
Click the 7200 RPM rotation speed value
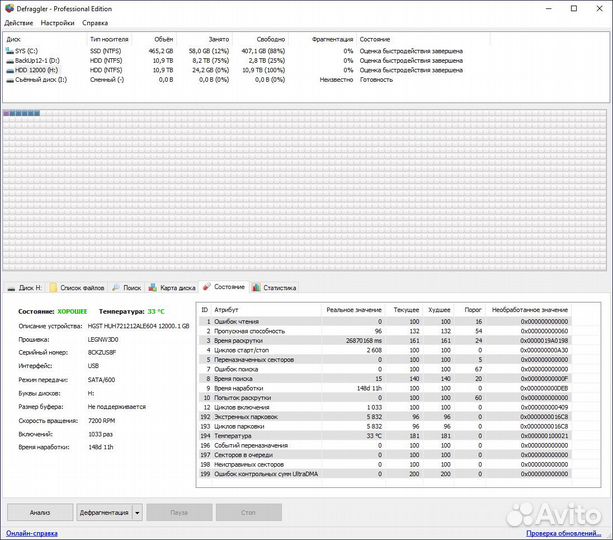102,421
